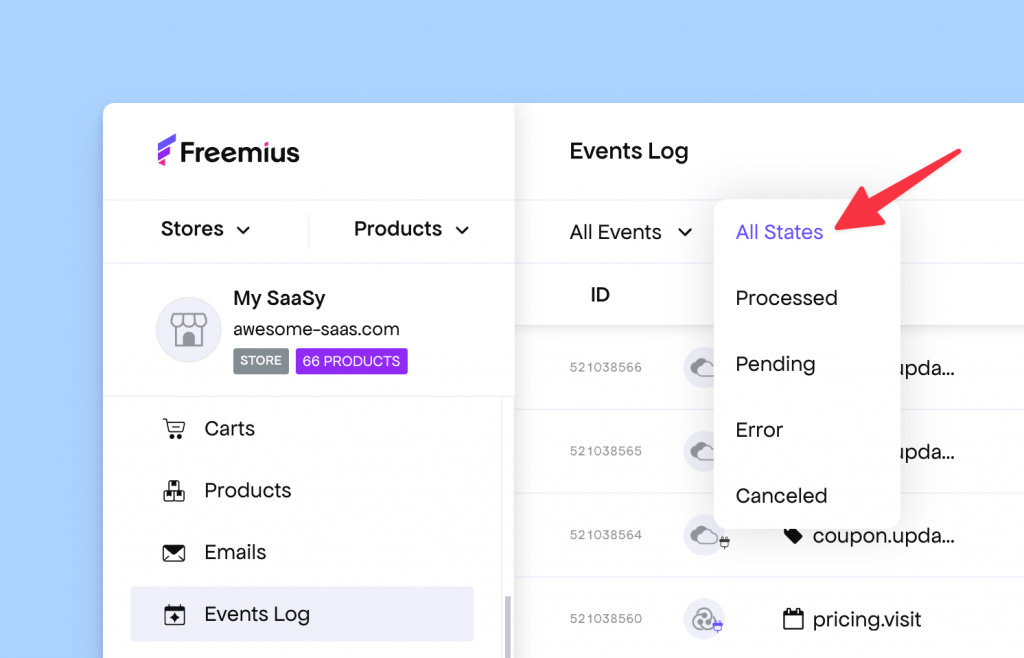Click the Freemius logo icon
Viewport: 1024px width, 658px height.
pos(164,150)
